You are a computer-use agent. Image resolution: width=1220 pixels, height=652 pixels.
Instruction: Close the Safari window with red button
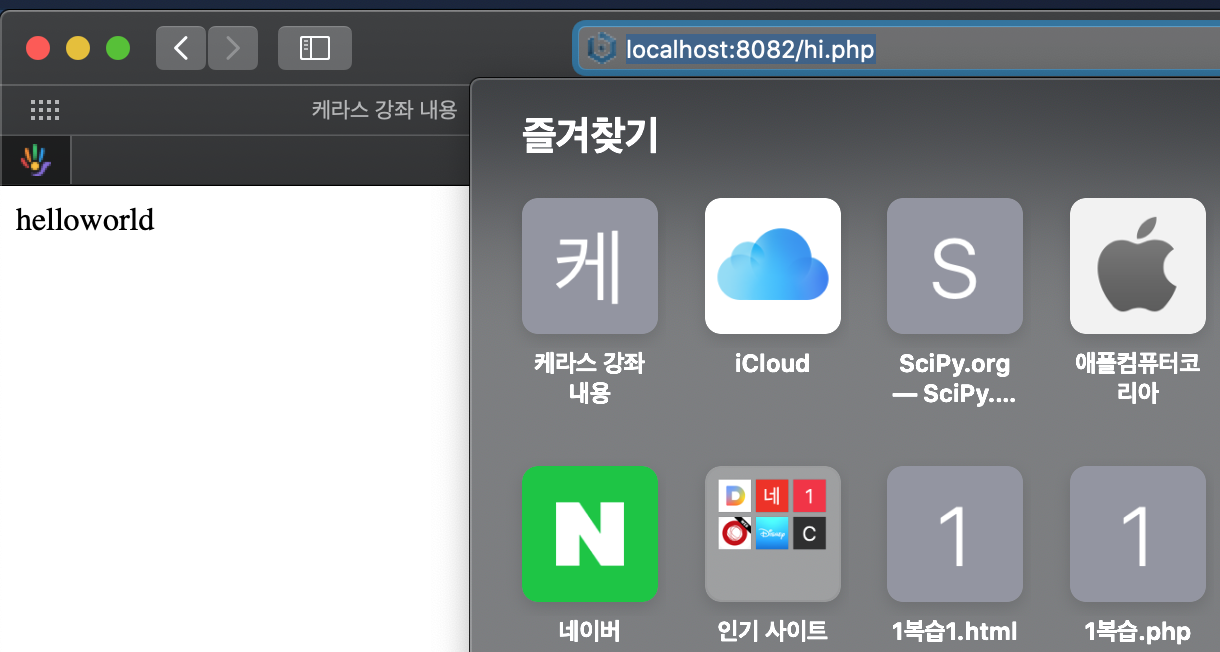click(x=38, y=48)
